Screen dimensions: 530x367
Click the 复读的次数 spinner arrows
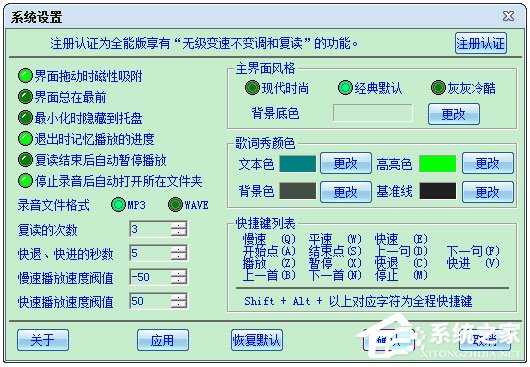pos(179,229)
